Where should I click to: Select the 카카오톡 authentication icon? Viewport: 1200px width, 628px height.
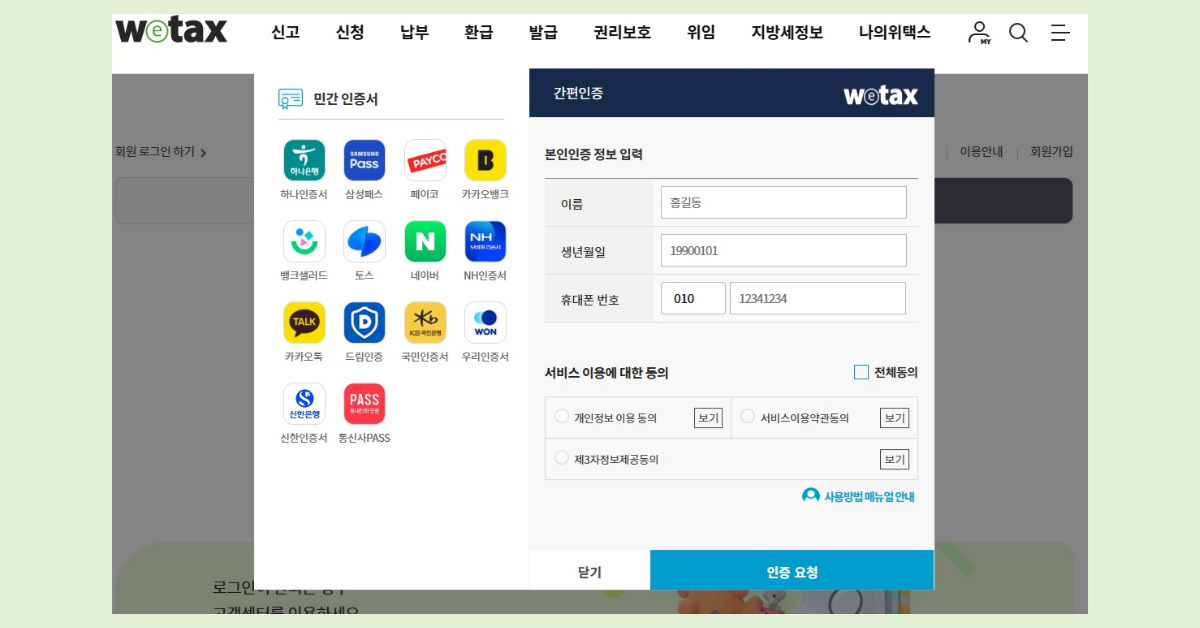[304, 322]
